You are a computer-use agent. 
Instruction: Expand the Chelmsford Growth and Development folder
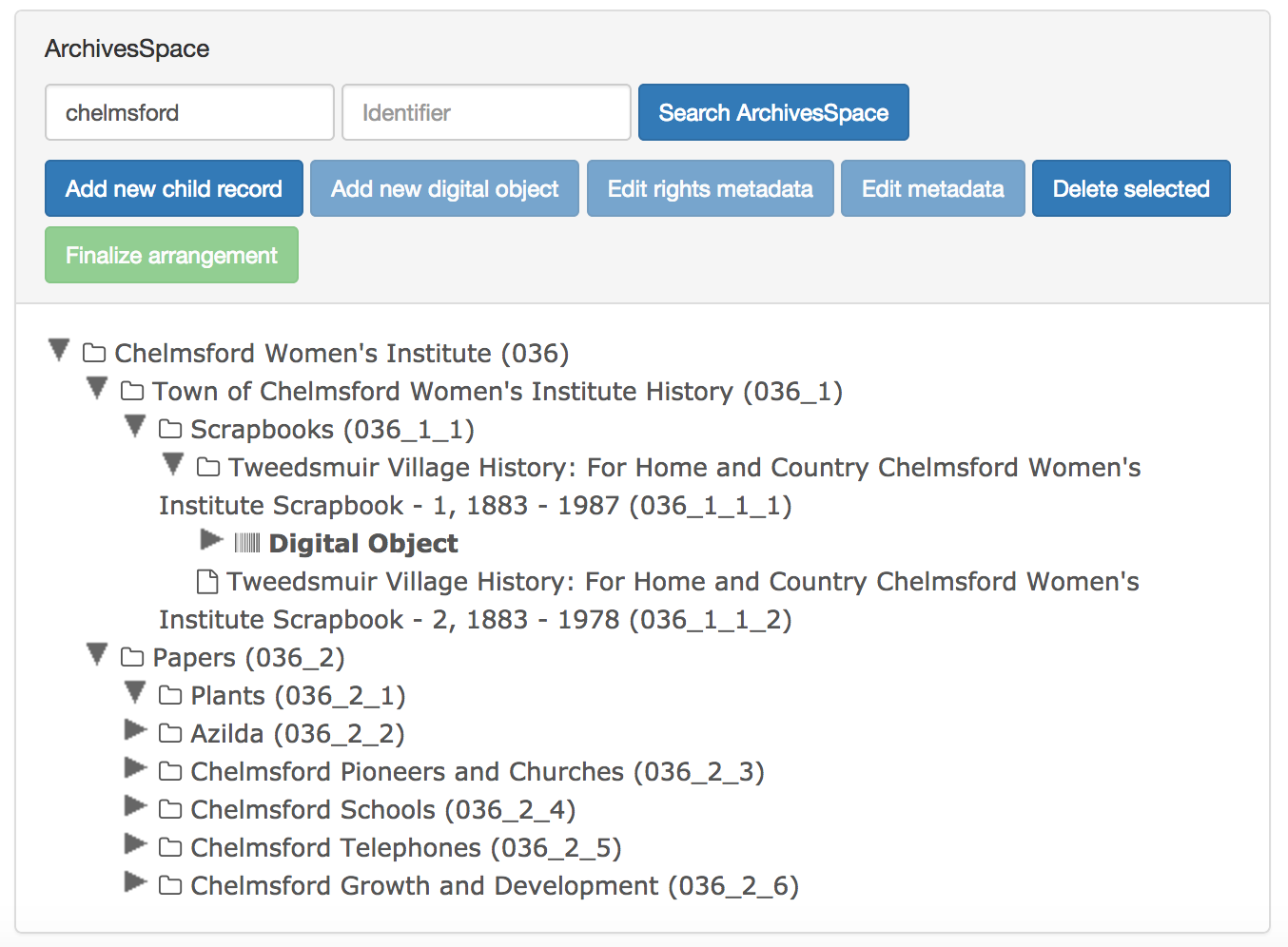[x=135, y=883]
